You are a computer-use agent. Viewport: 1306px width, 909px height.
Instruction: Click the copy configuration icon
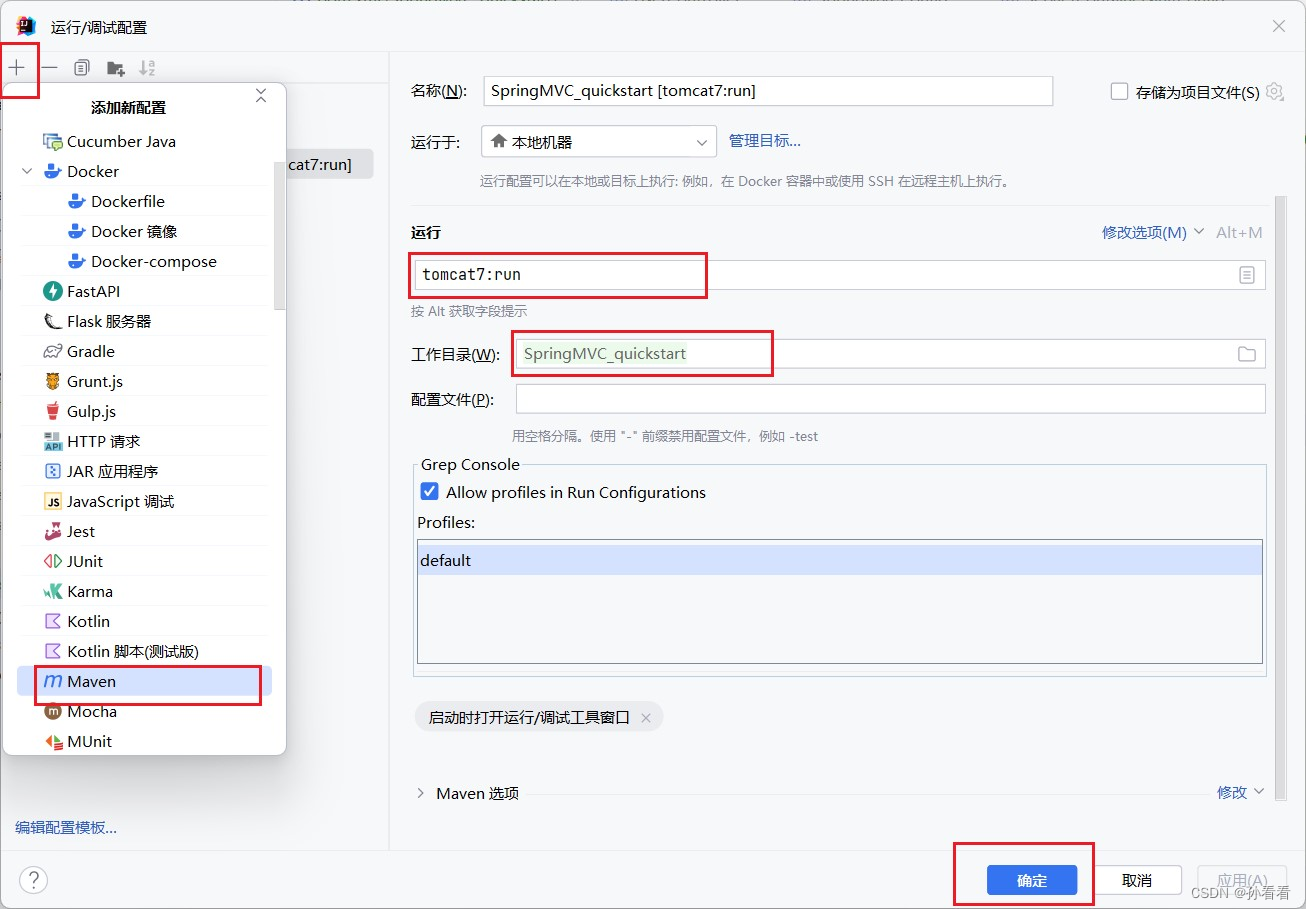coord(82,68)
